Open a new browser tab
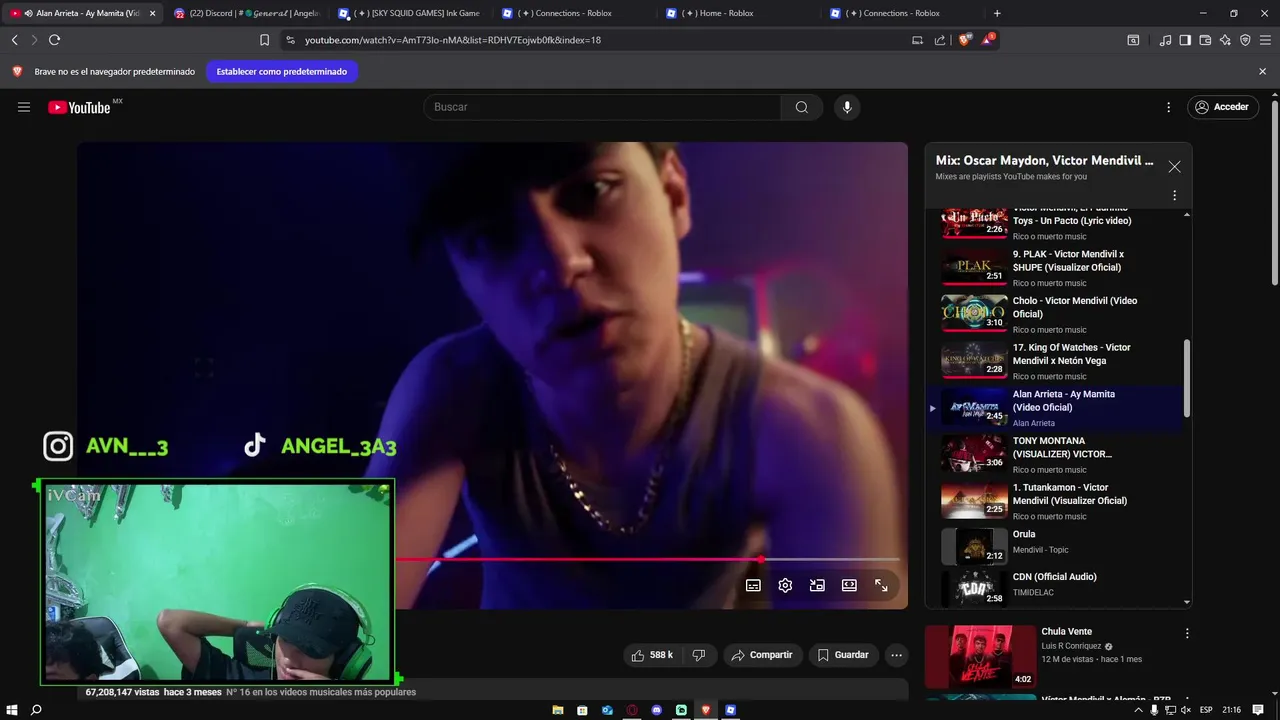This screenshot has width=1280, height=720. click(x=997, y=13)
